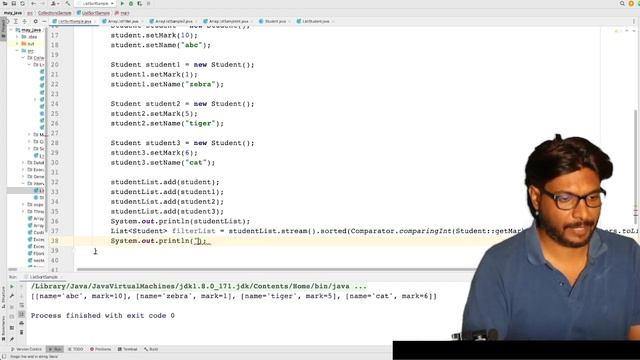Image resolution: width=640 pixels, height=360 pixels.
Task: Navigate back using the left arrow
Action: click(x=33, y=3)
